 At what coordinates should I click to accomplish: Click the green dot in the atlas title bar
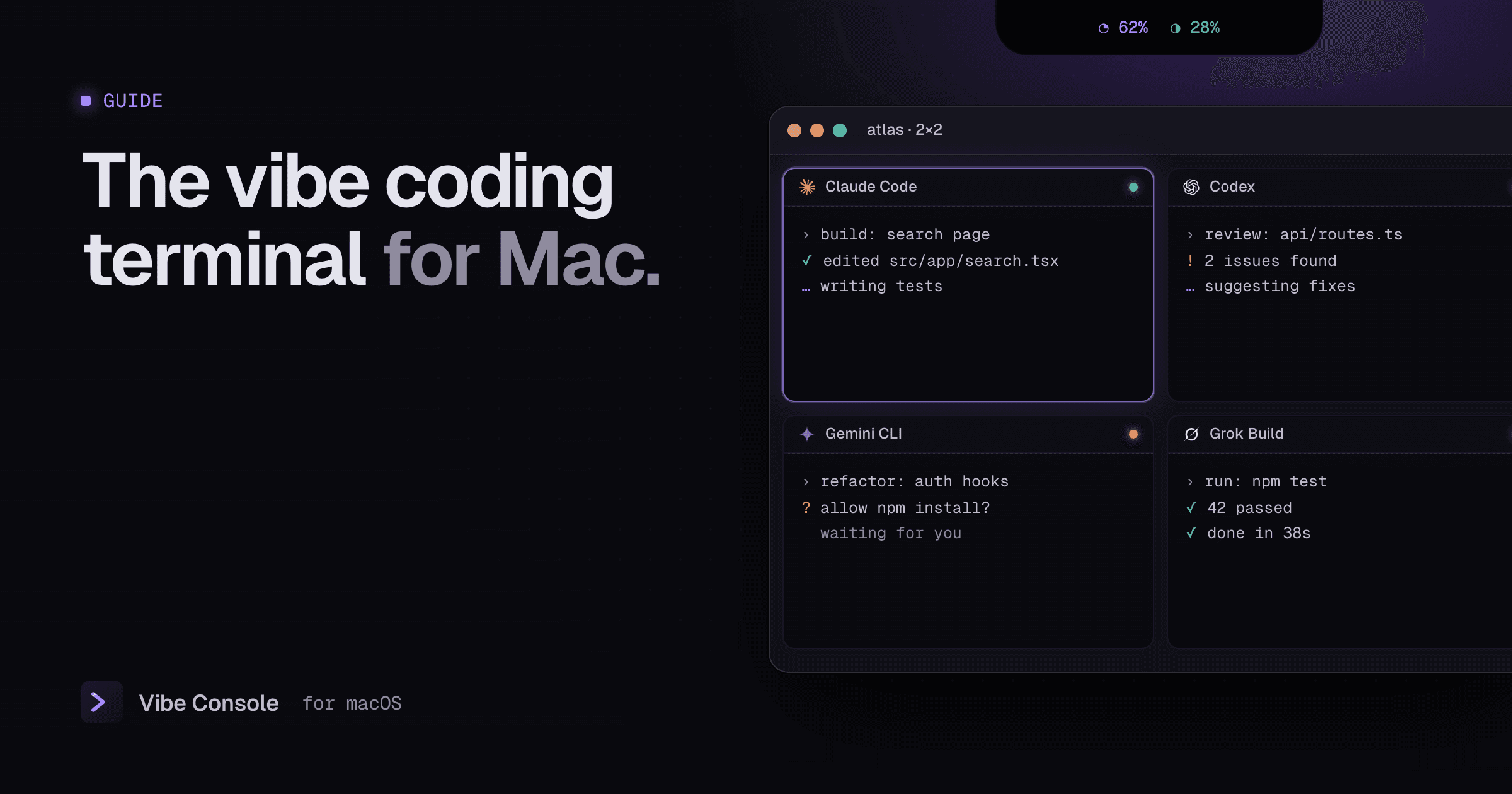(840, 130)
